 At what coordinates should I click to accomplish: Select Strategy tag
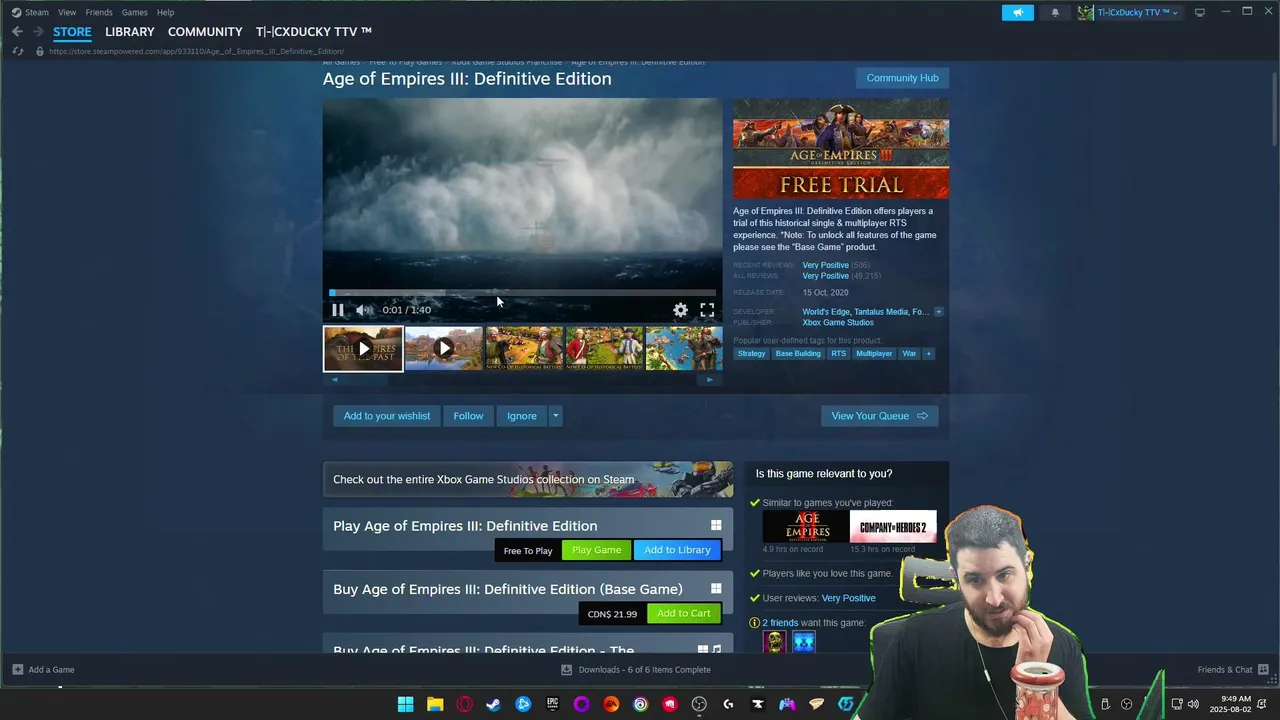click(x=751, y=353)
